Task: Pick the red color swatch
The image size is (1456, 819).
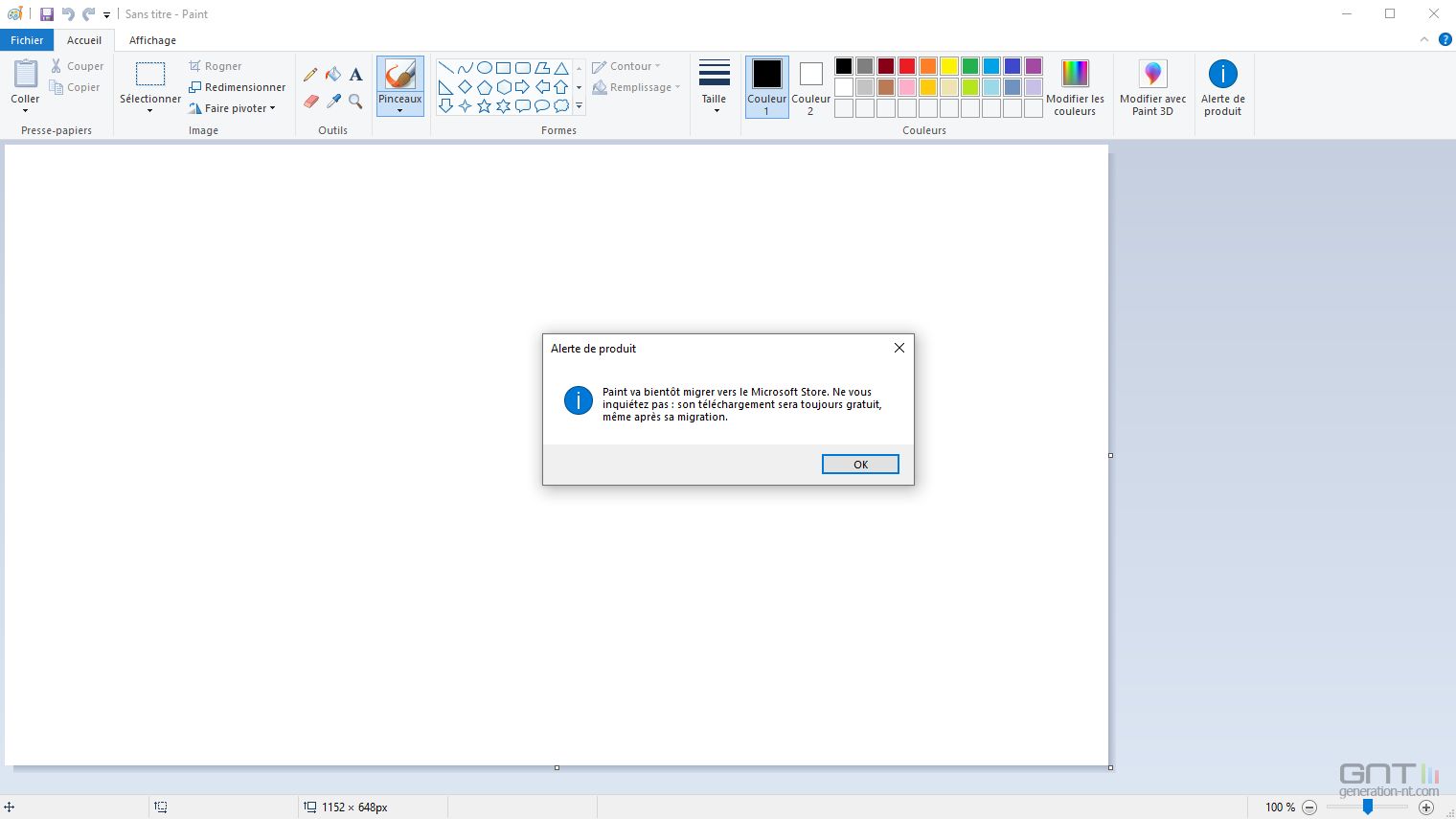Action: 907,66
